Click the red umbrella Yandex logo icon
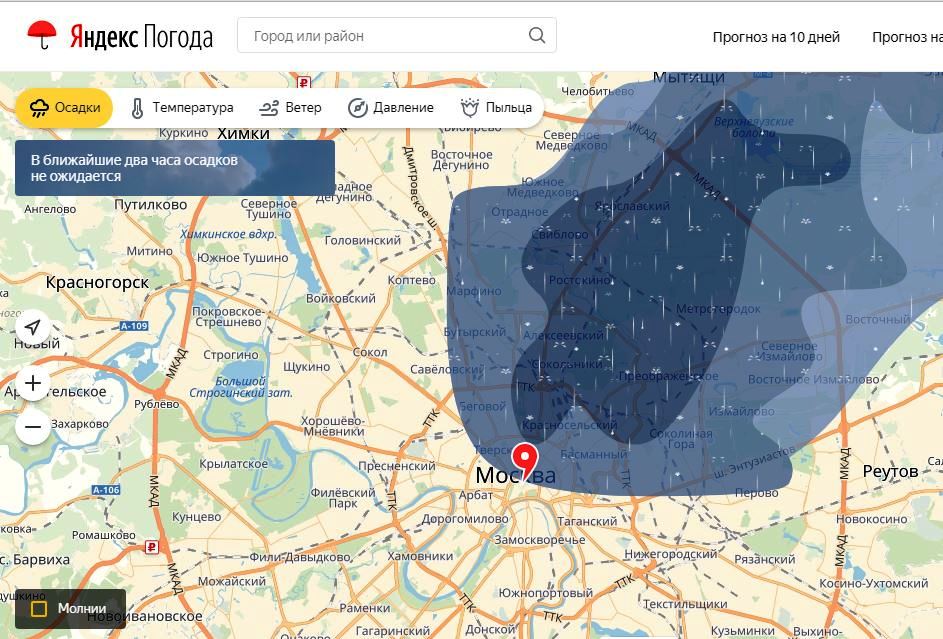 click(x=42, y=35)
